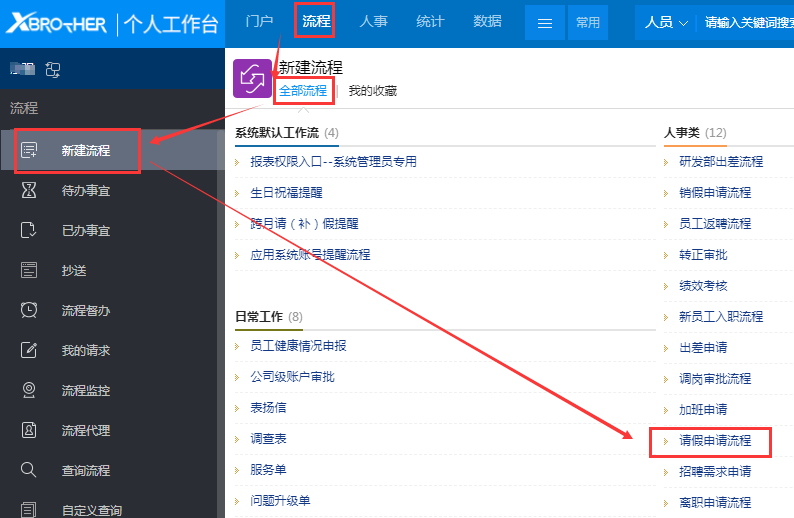Select the 全部流程 tab
This screenshot has width=794, height=518.
pyautogui.click(x=302, y=91)
